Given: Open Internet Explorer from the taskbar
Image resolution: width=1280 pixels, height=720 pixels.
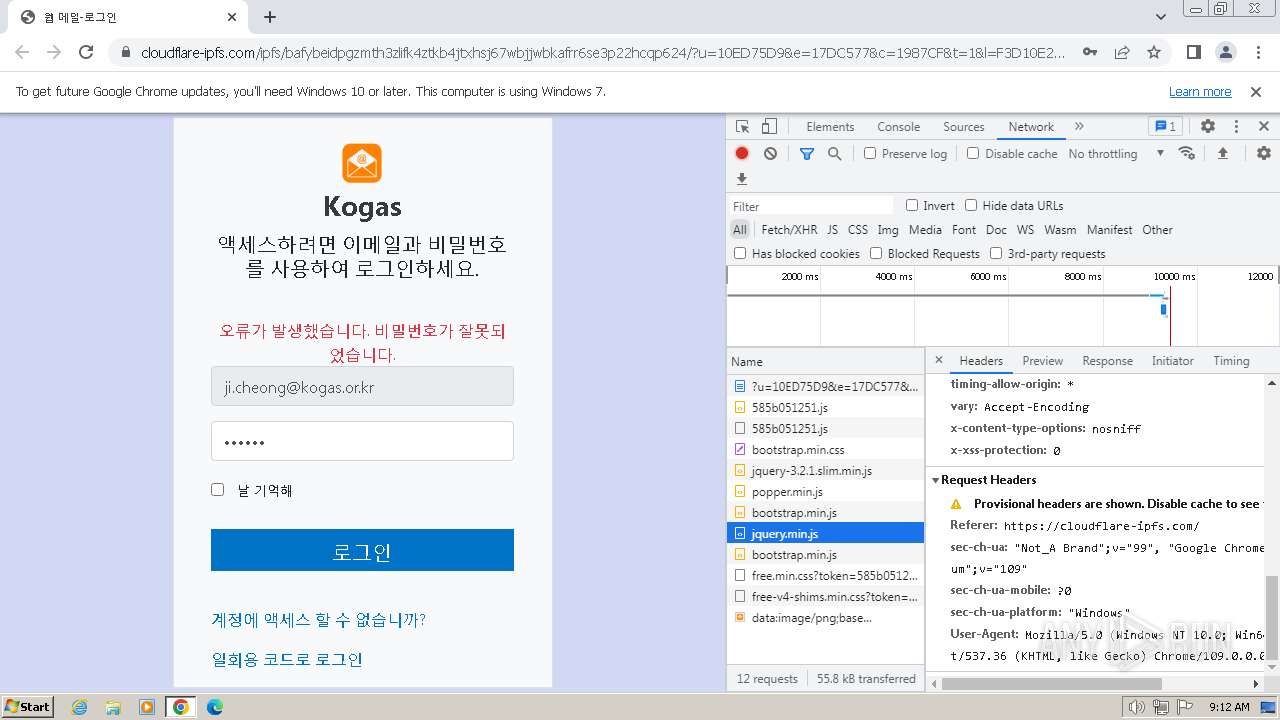Looking at the screenshot, I should click(80, 707).
